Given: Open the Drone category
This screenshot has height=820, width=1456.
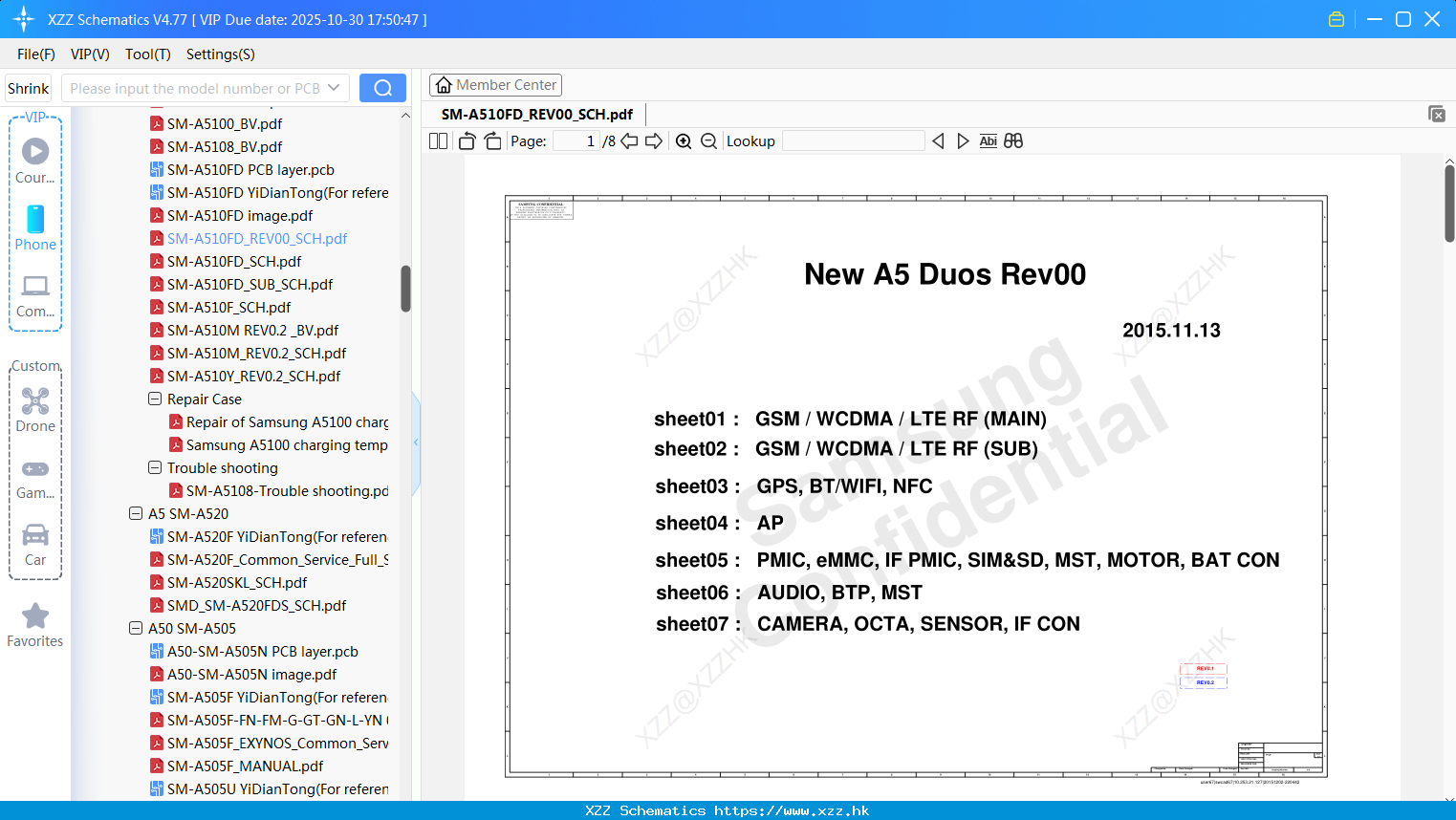Looking at the screenshot, I should [x=35, y=410].
